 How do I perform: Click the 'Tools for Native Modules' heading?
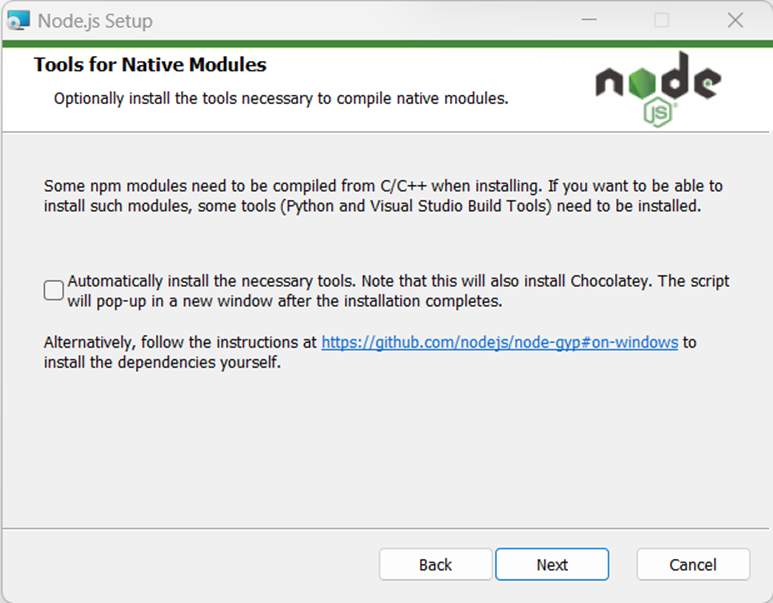click(x=150, y=65)
